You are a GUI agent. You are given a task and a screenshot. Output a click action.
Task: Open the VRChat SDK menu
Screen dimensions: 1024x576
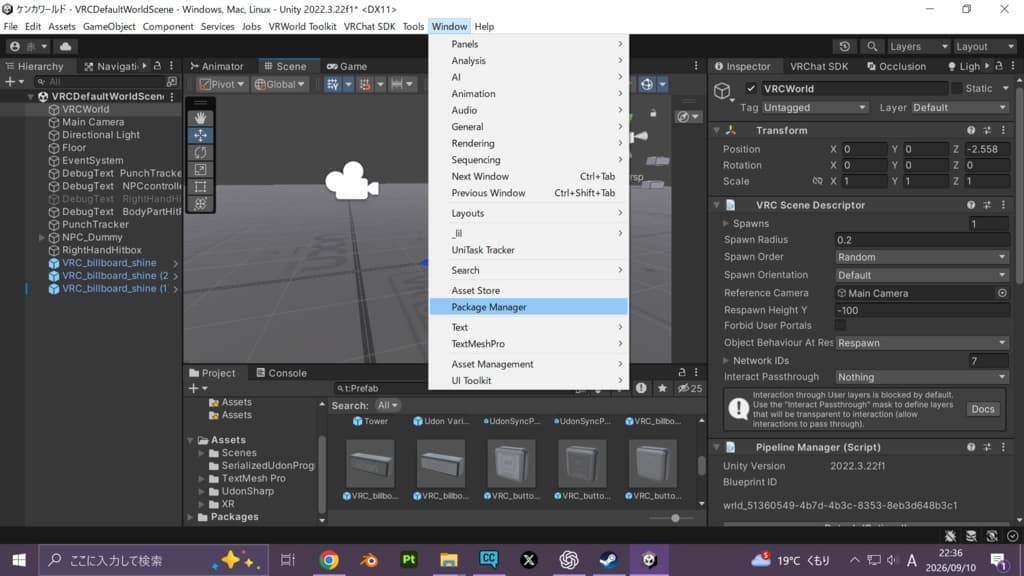[x=369, y=27]
